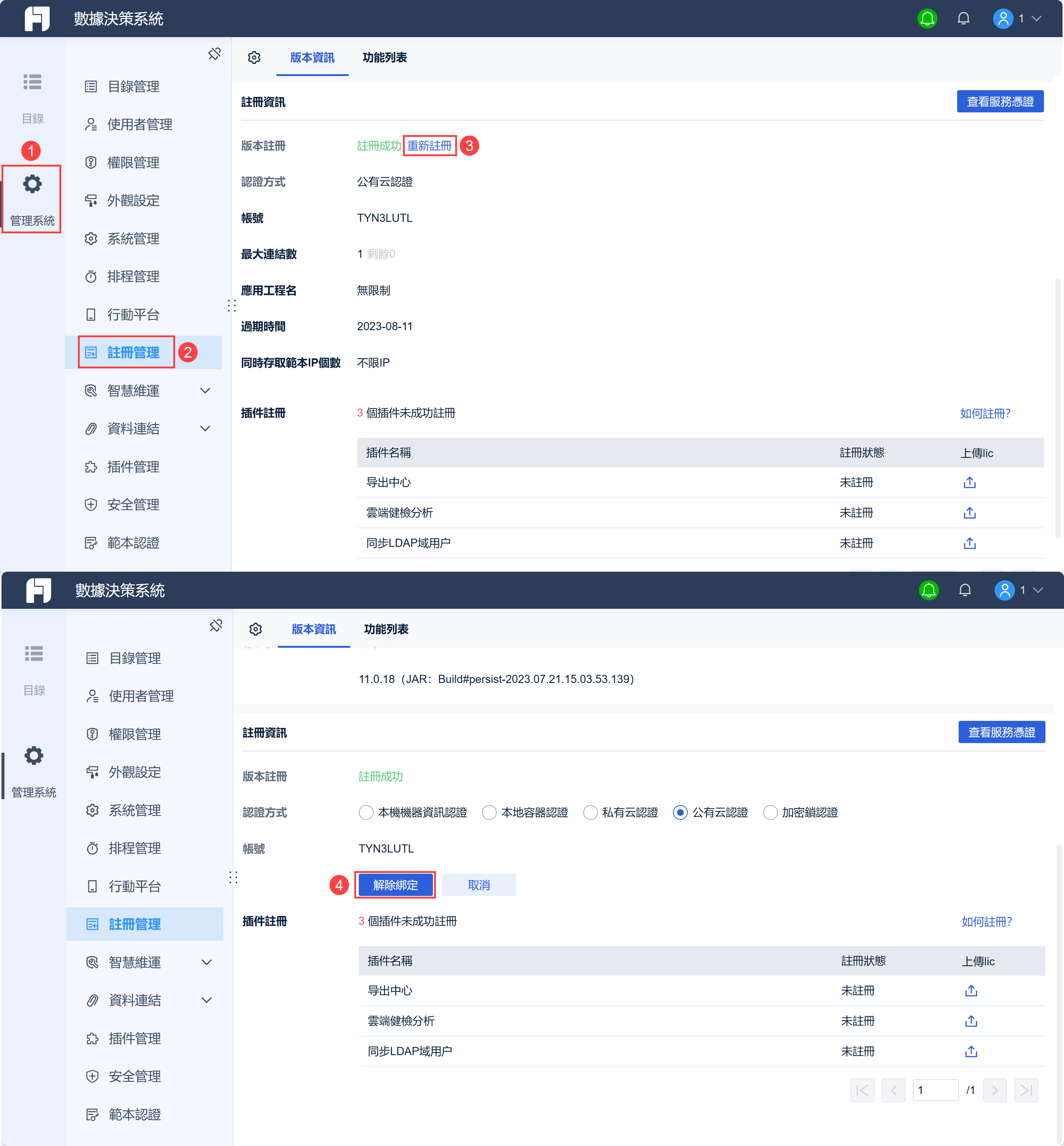Image resolution: width=1064 pixels, height=1146 pixels.
Task: Select 私有云認證 radio option
Action: click(x=590, y=812)
